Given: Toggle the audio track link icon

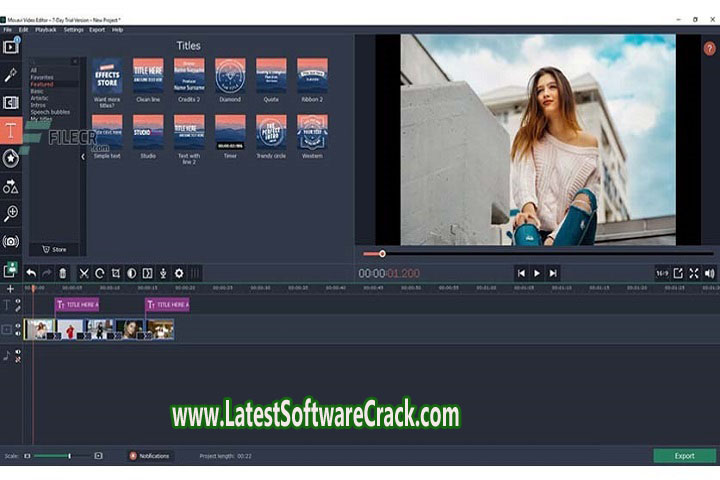Looking at the screenshot, I should [18, 360].
